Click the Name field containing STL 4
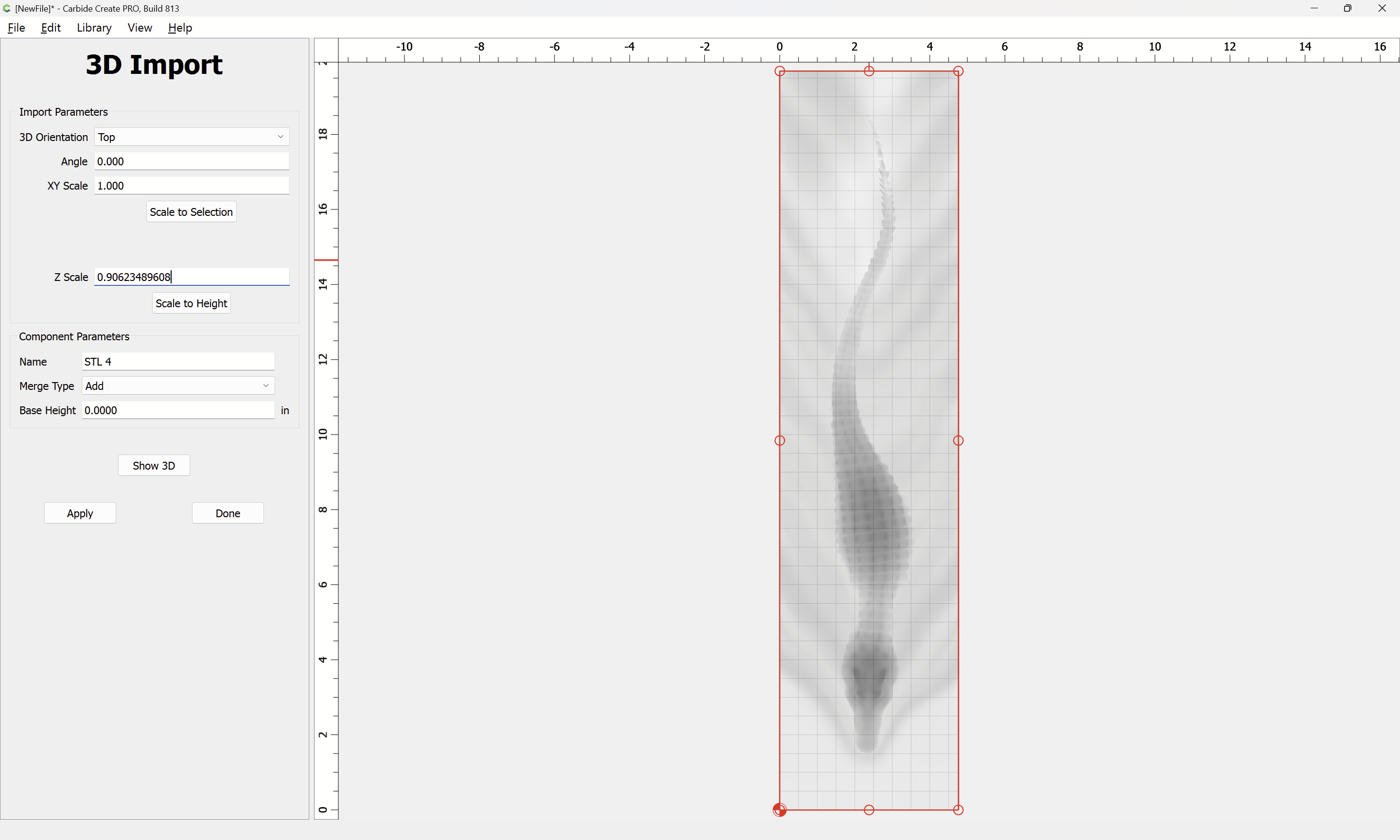 point(178,362)
